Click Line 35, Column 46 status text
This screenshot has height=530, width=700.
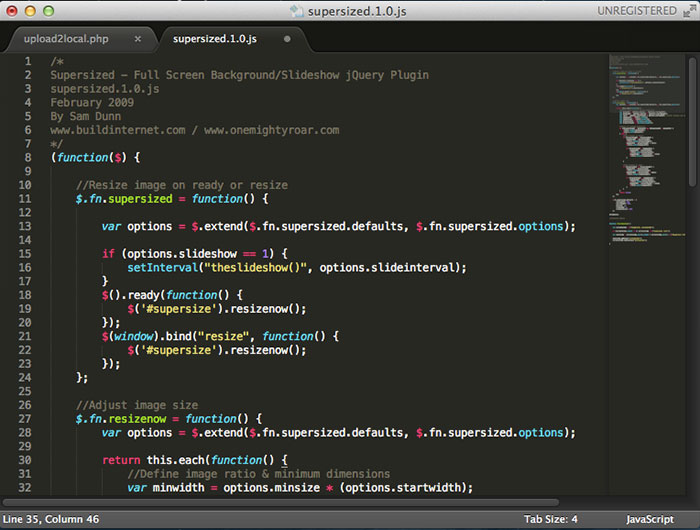click(x=51, y=519)
